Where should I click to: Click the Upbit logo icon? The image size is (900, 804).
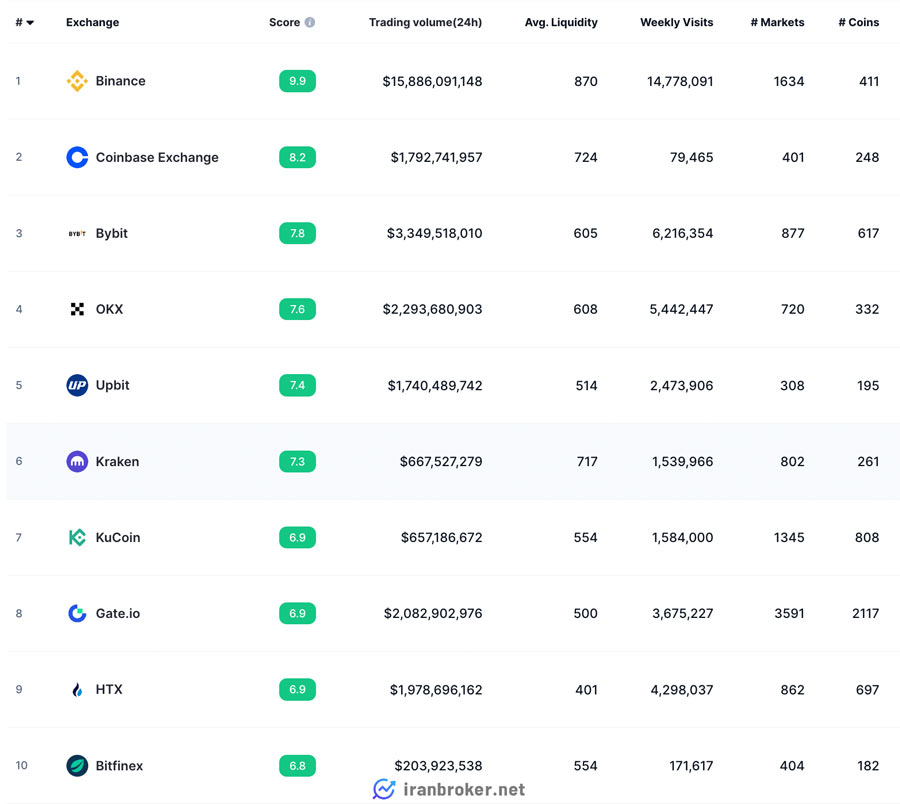(77, 385)
